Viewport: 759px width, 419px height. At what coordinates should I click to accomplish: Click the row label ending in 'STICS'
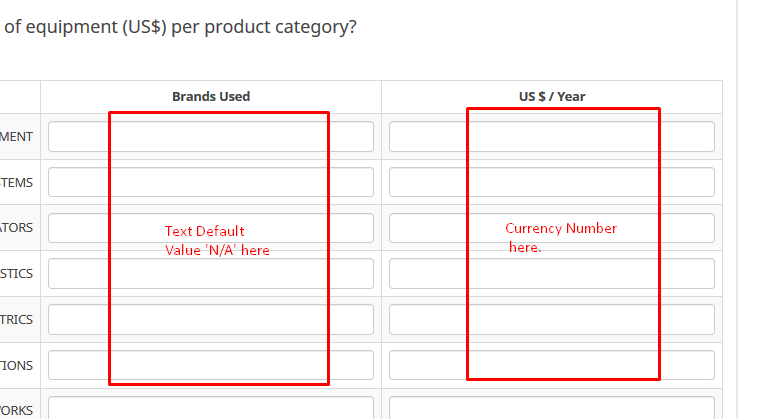coord(17,274)
